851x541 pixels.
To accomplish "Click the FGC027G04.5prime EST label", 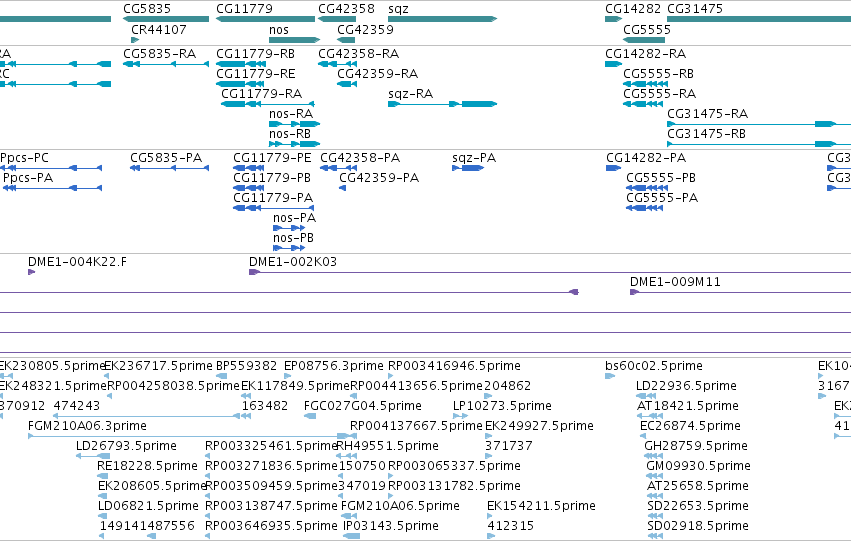I will coord(363,406).
